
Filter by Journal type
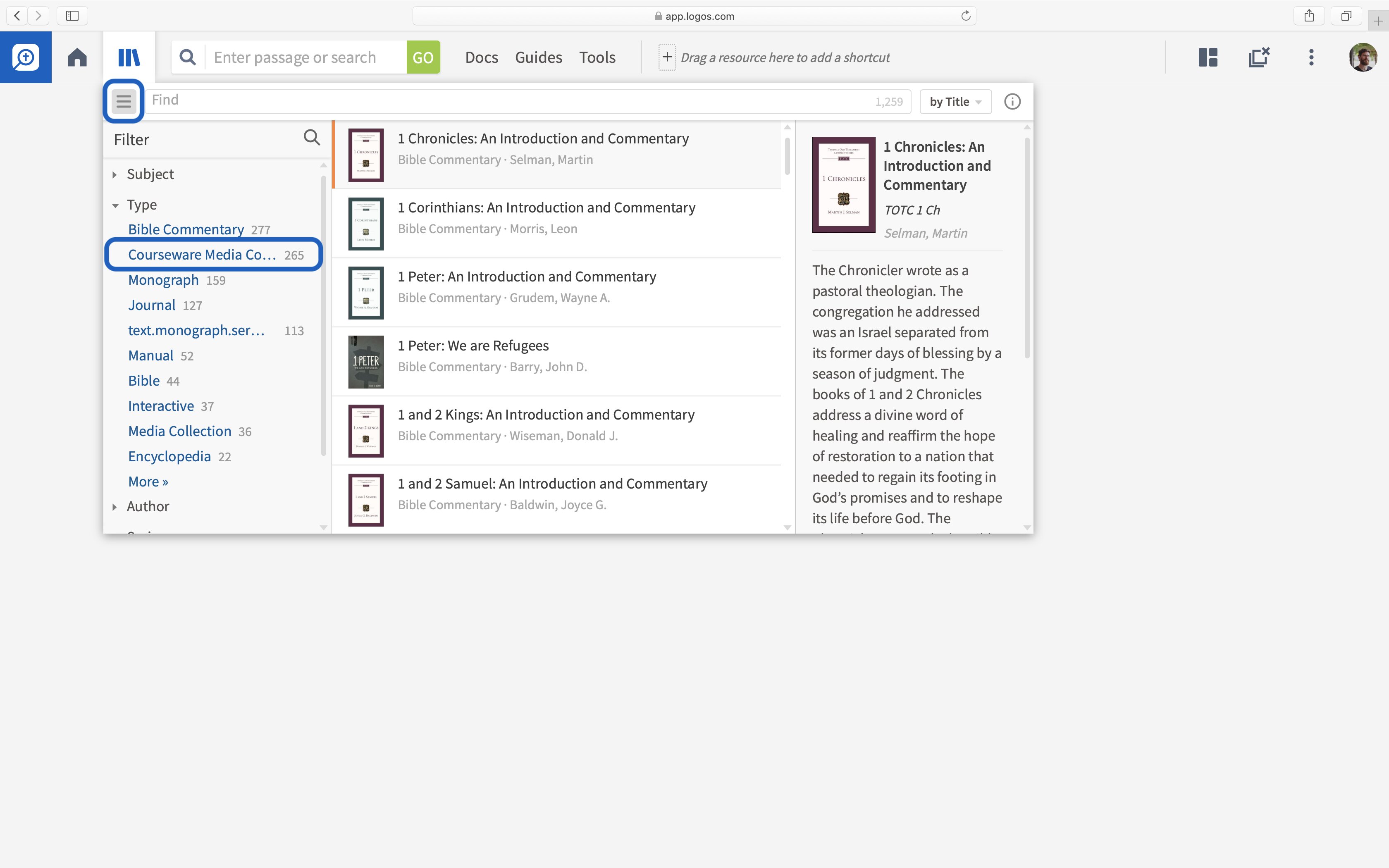[x=152, y=305]
